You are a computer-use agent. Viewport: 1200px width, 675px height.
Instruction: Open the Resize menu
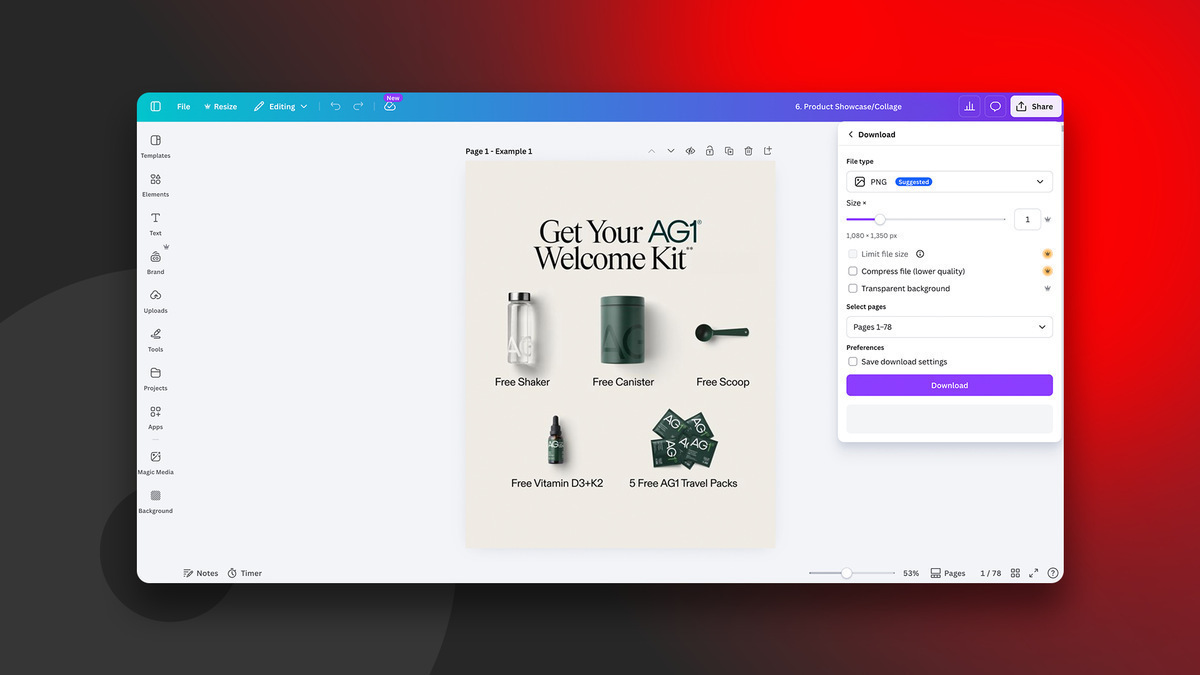(221, 106)
